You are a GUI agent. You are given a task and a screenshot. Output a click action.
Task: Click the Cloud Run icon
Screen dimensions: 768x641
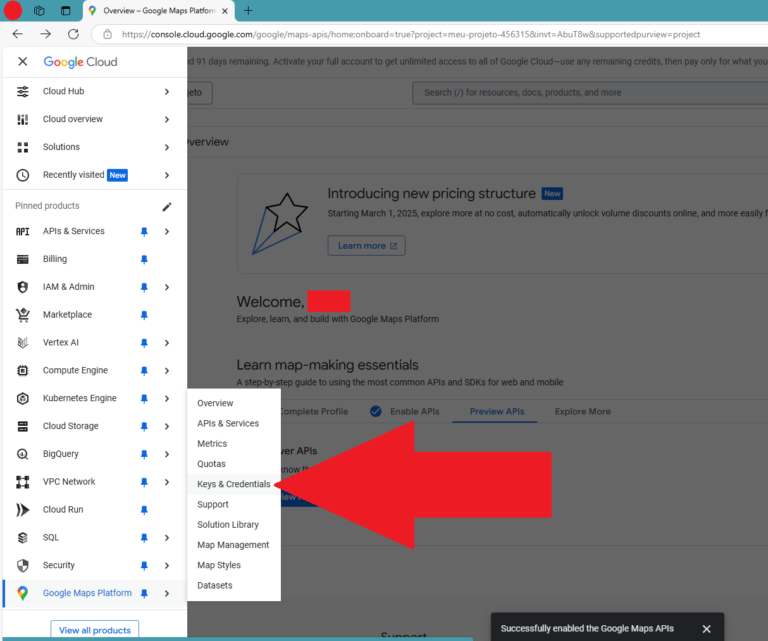pyautogui.click(x=22, y=510)
